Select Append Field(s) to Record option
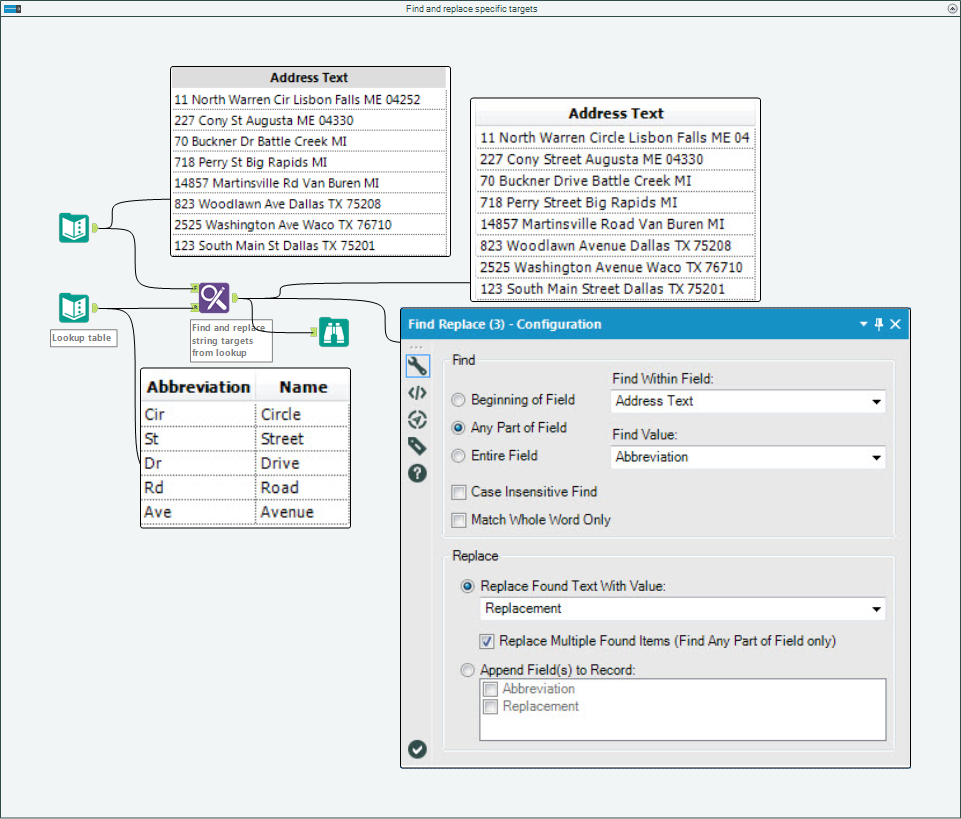This screenshot has height=819, width=961. point(468,670)
